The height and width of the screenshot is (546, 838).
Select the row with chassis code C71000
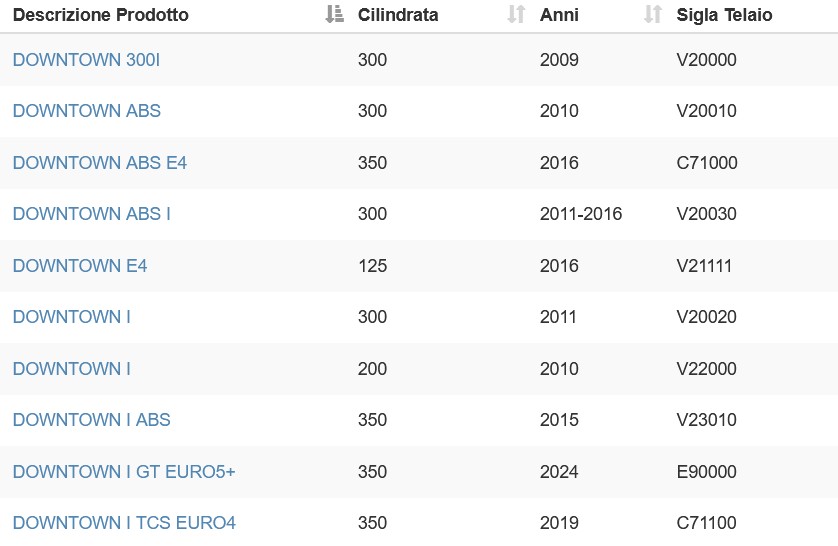point(419,162)
